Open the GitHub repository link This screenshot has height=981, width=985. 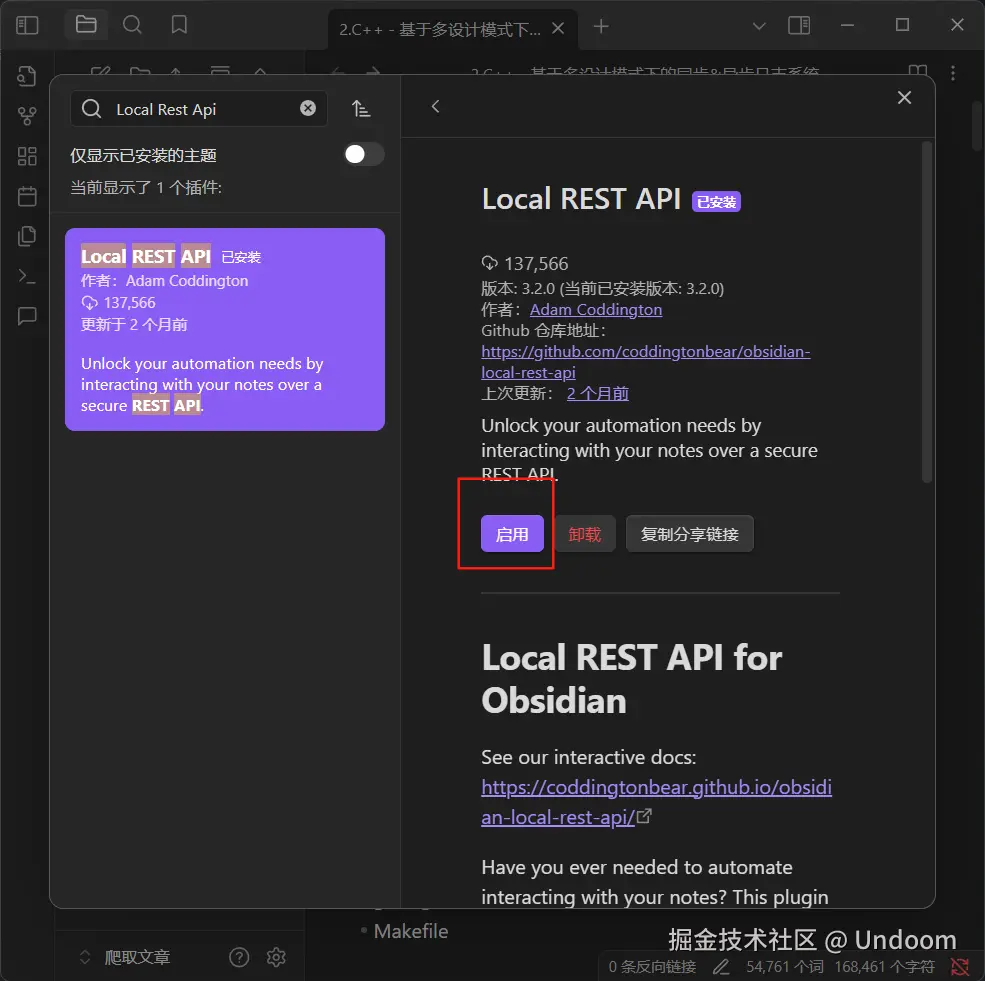click(646, 362)
